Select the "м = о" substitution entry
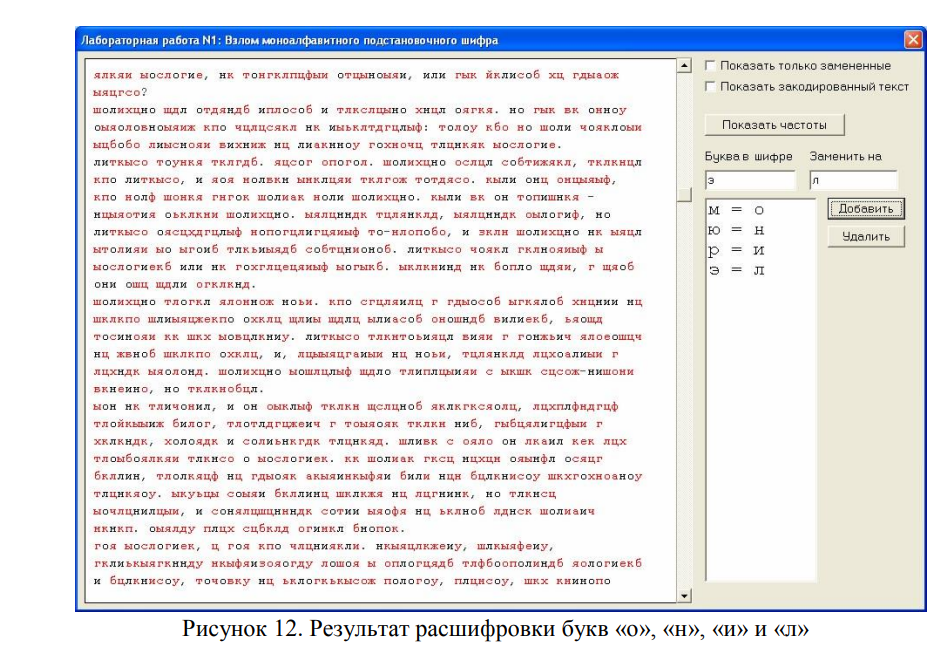 (x=736, y=211)
